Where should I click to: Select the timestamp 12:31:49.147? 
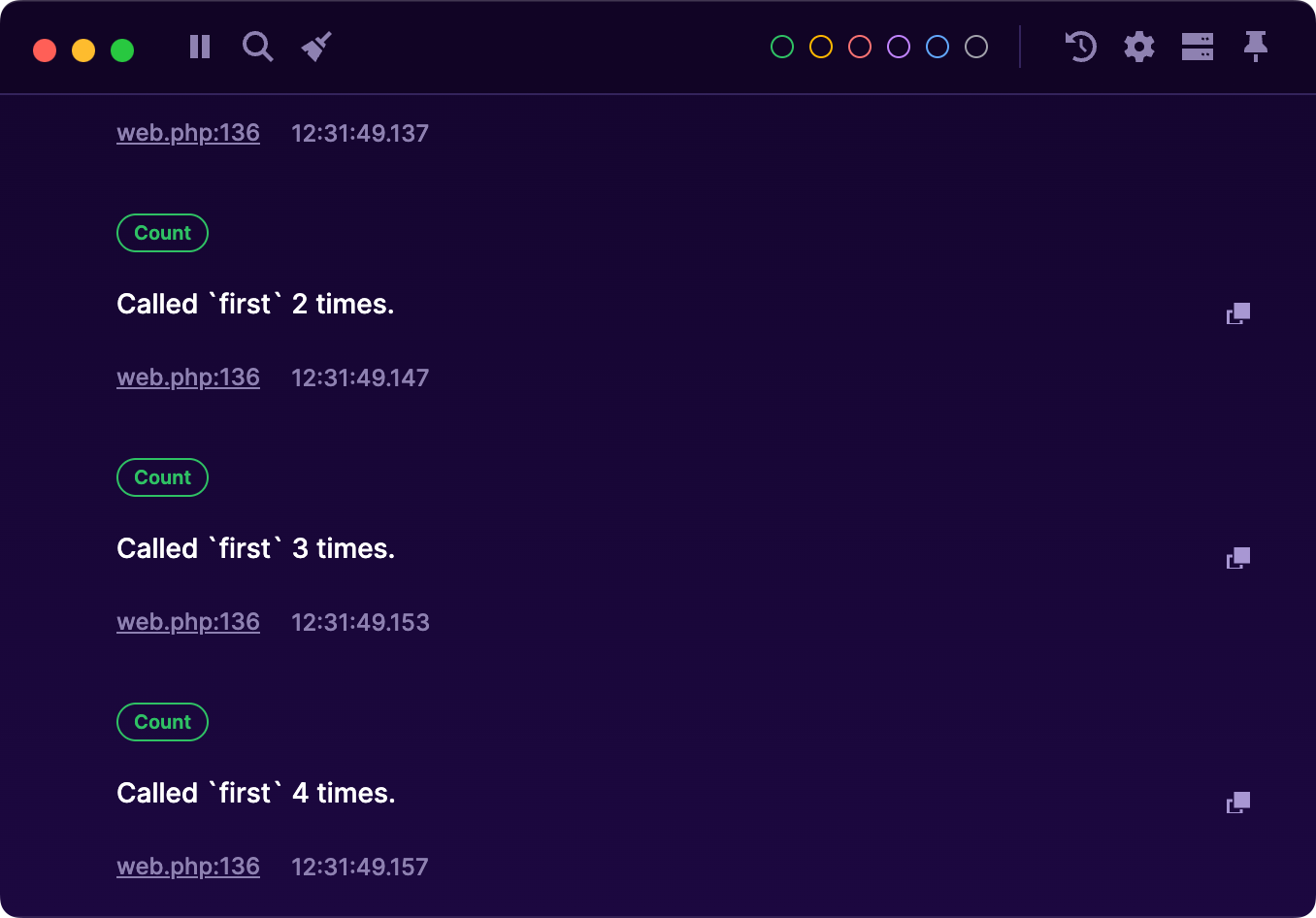(x=360, y=377)
